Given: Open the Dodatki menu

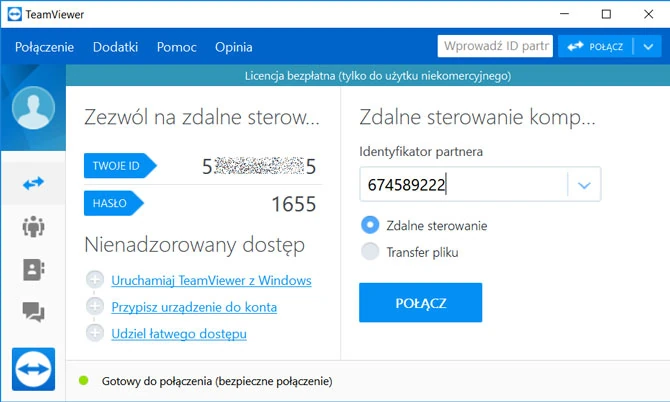Looking at the screenshot, I should pyautogui.click(x=115, y=47).
